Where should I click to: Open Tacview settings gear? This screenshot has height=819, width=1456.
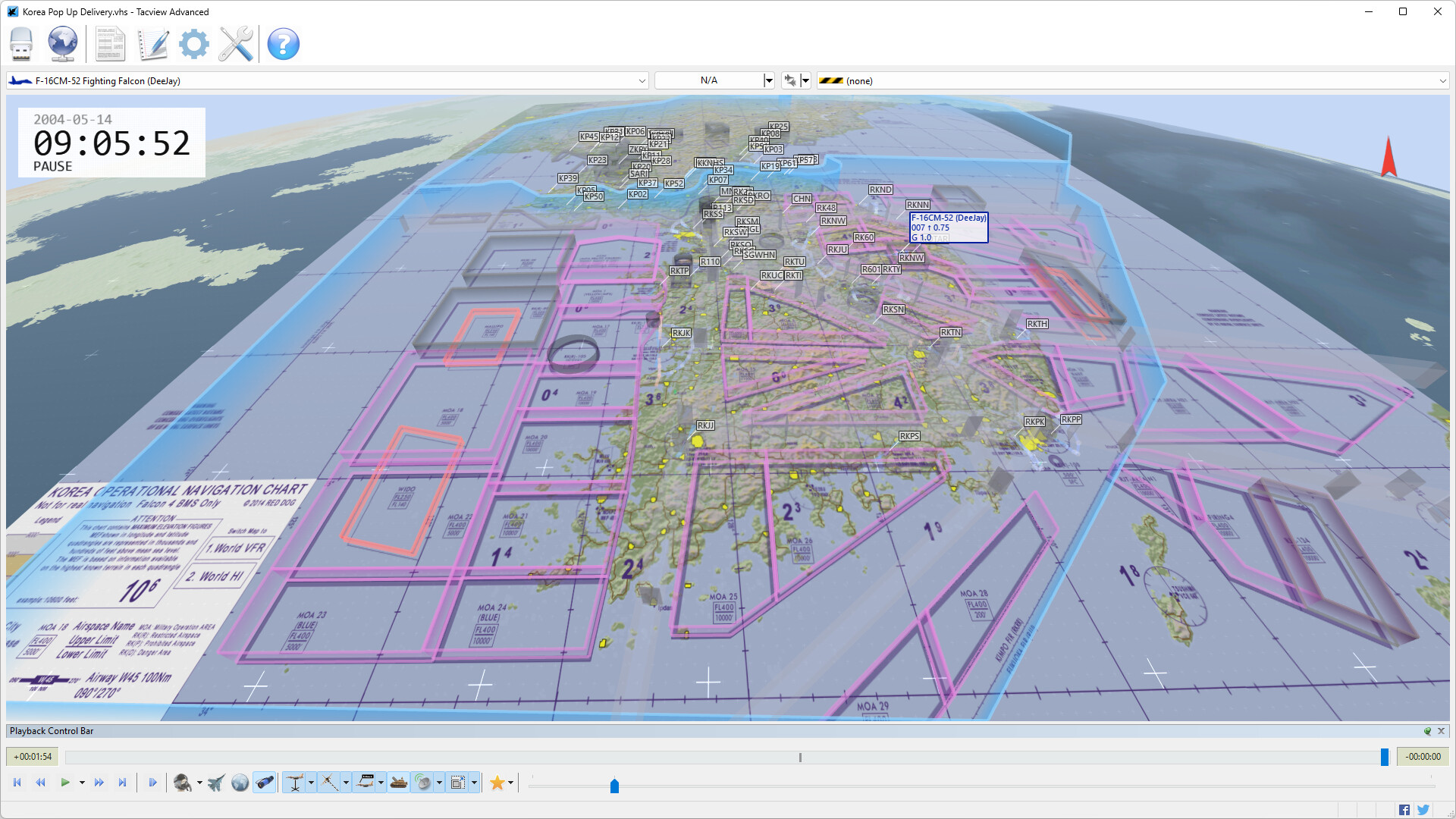coord(194,44)
